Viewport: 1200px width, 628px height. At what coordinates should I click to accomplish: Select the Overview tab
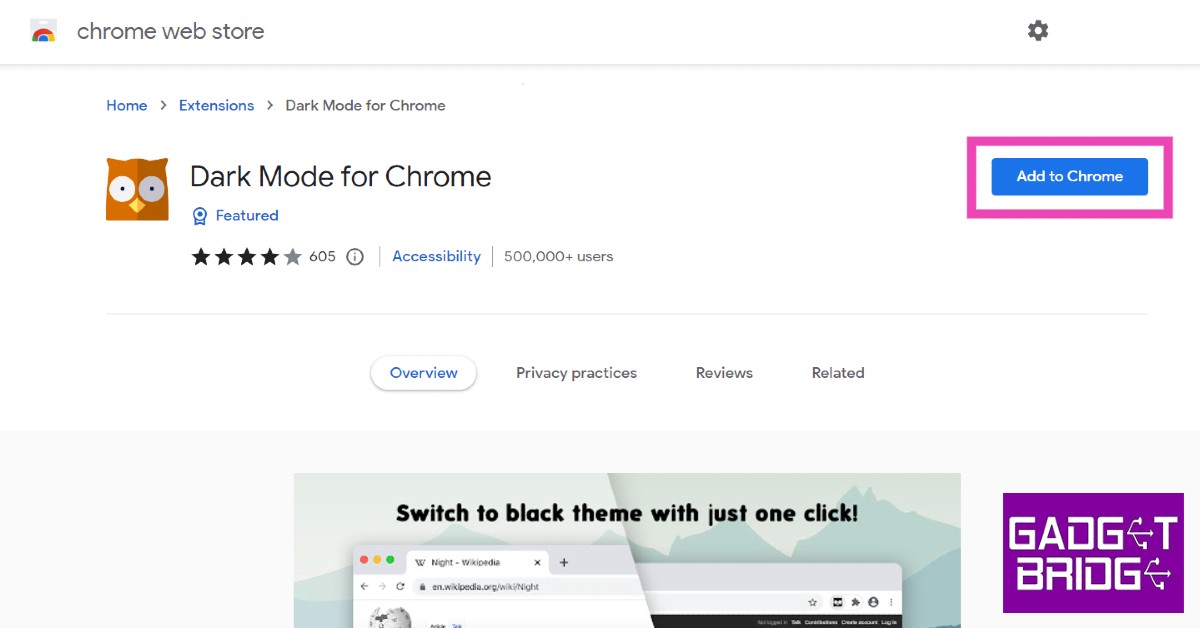coord(424,373)
